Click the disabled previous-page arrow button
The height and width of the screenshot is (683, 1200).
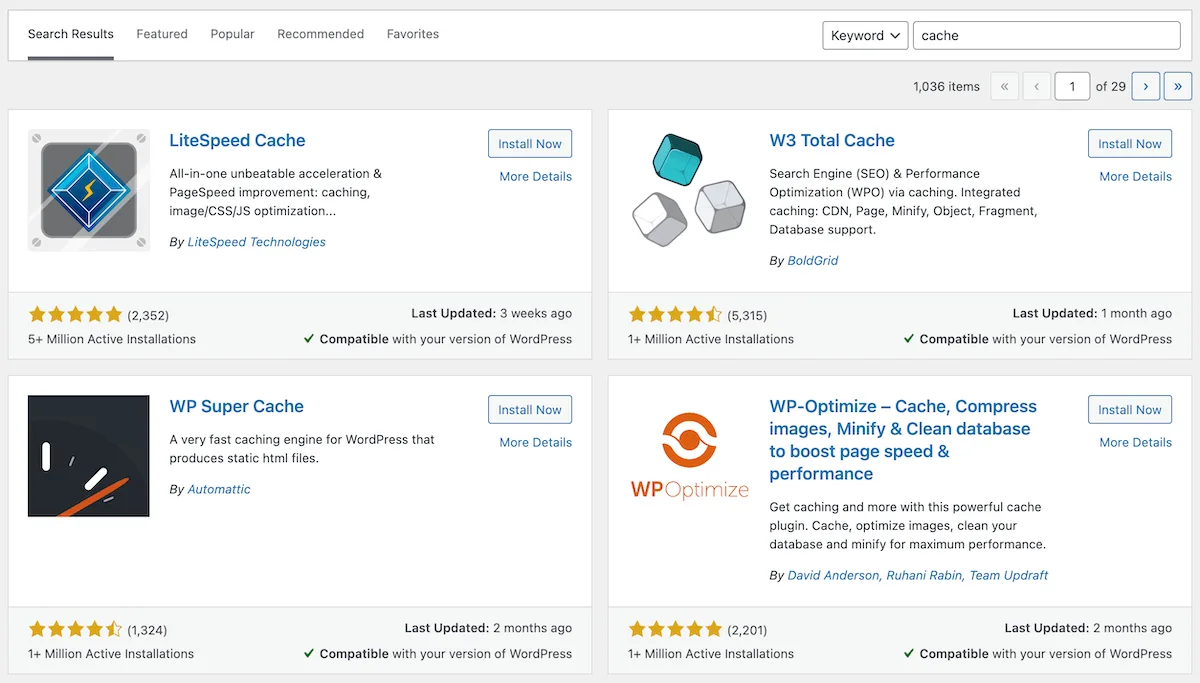coord(1036,86)
